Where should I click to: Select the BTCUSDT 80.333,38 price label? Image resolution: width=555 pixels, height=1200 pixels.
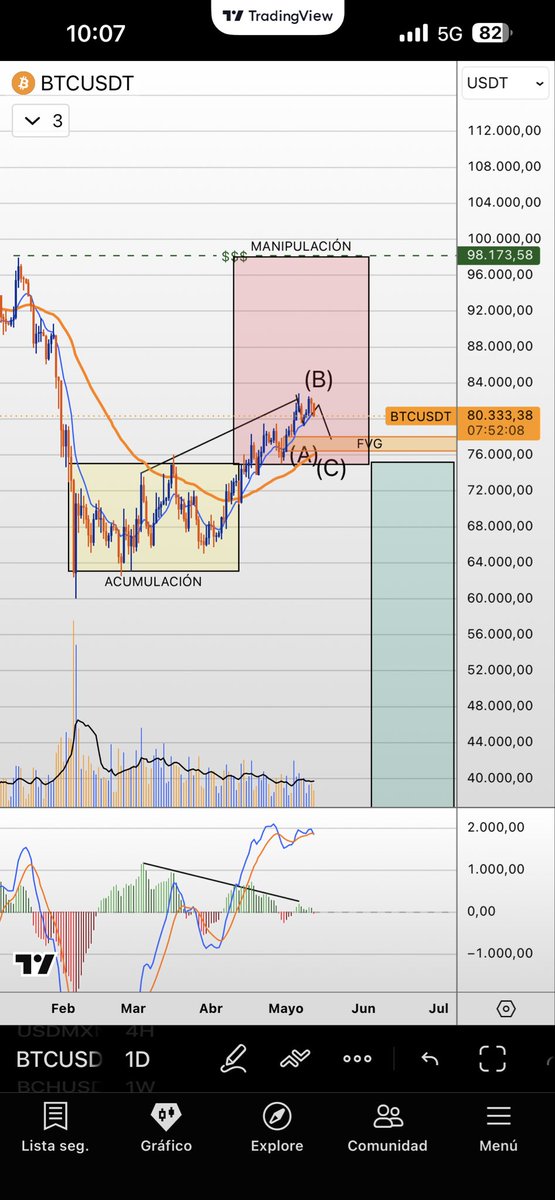pyautogui.click(x=462, y=422)
